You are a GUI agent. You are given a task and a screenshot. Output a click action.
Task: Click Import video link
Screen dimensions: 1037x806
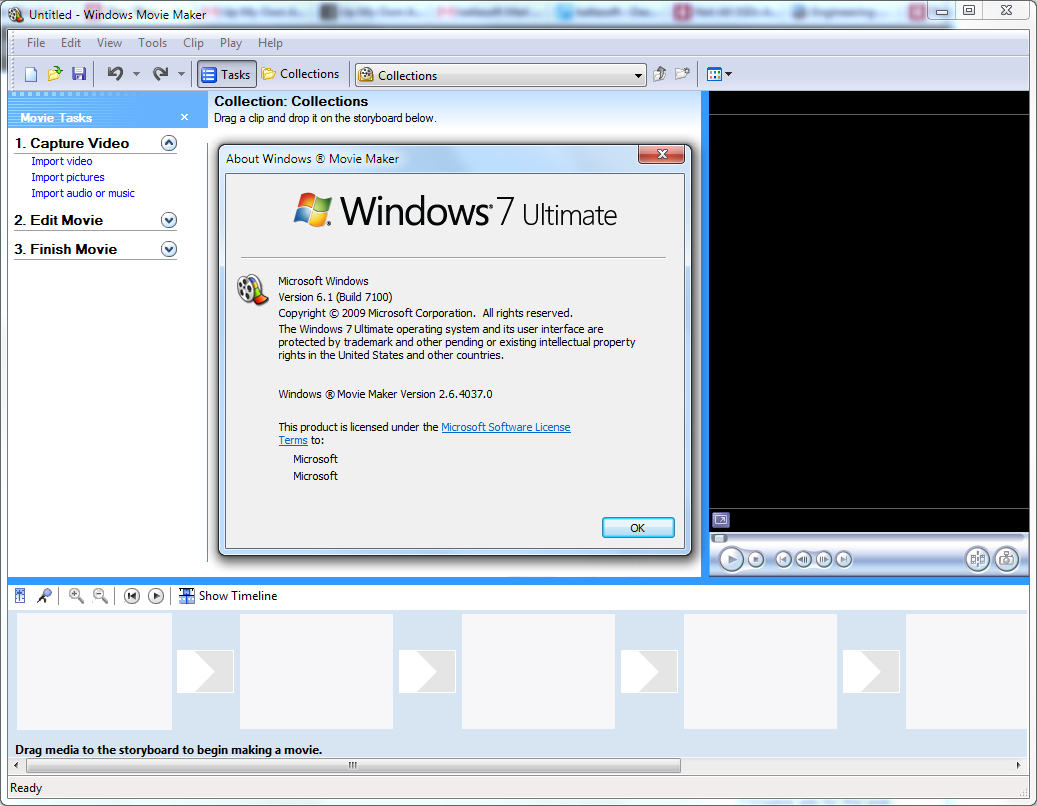(x=62, y=161)
